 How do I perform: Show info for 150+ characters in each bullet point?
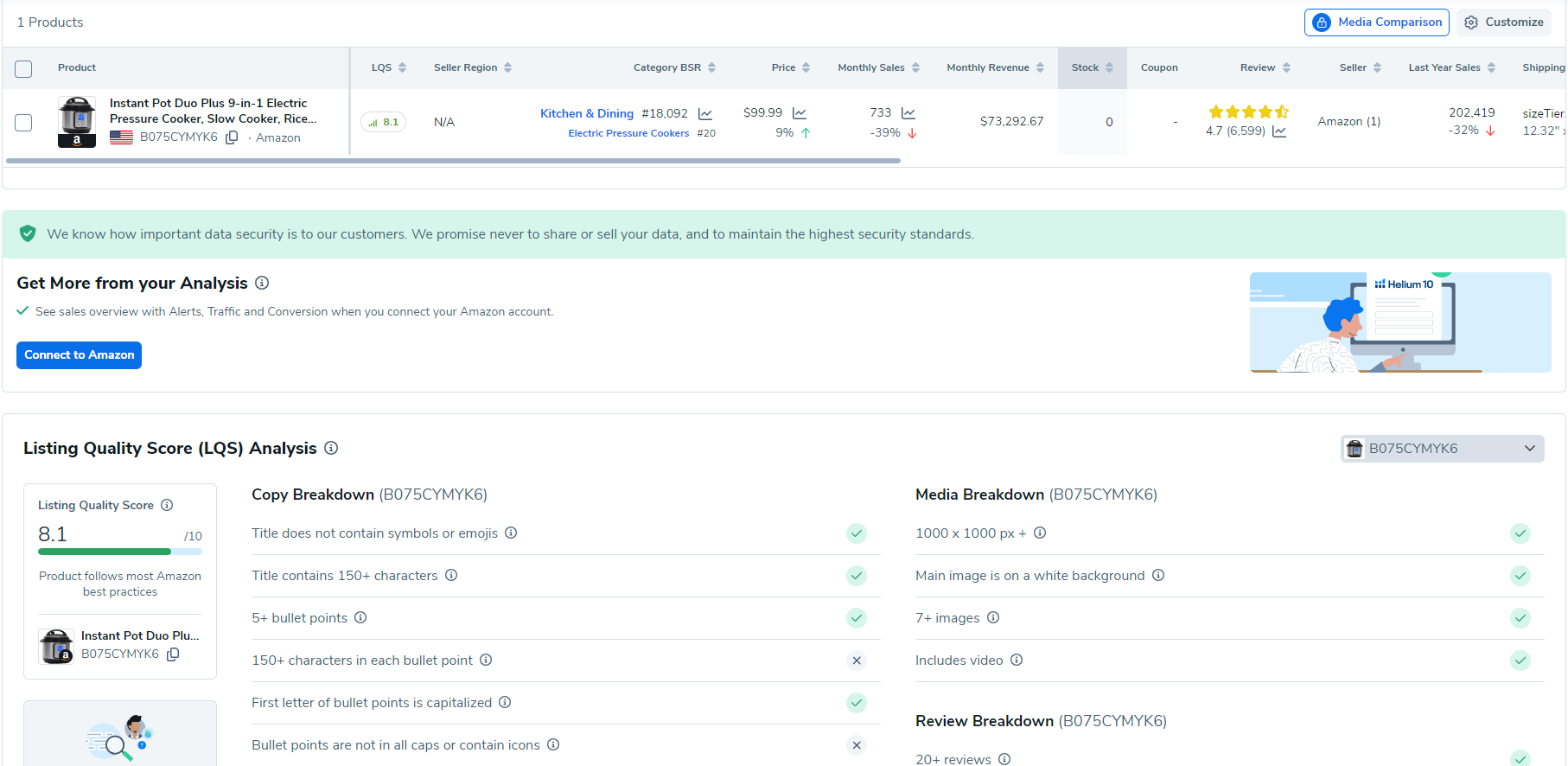pos(486,660)
